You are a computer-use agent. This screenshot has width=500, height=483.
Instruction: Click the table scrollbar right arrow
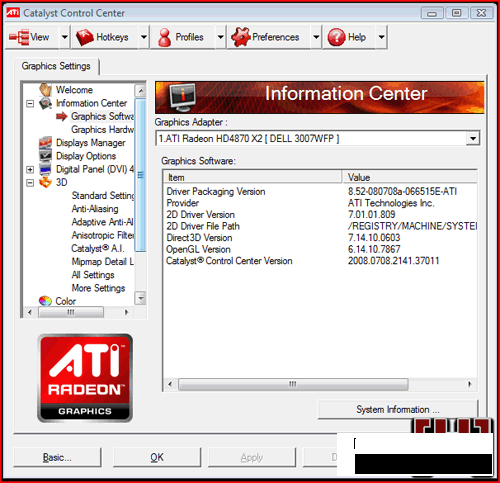(x=469, y=384)
